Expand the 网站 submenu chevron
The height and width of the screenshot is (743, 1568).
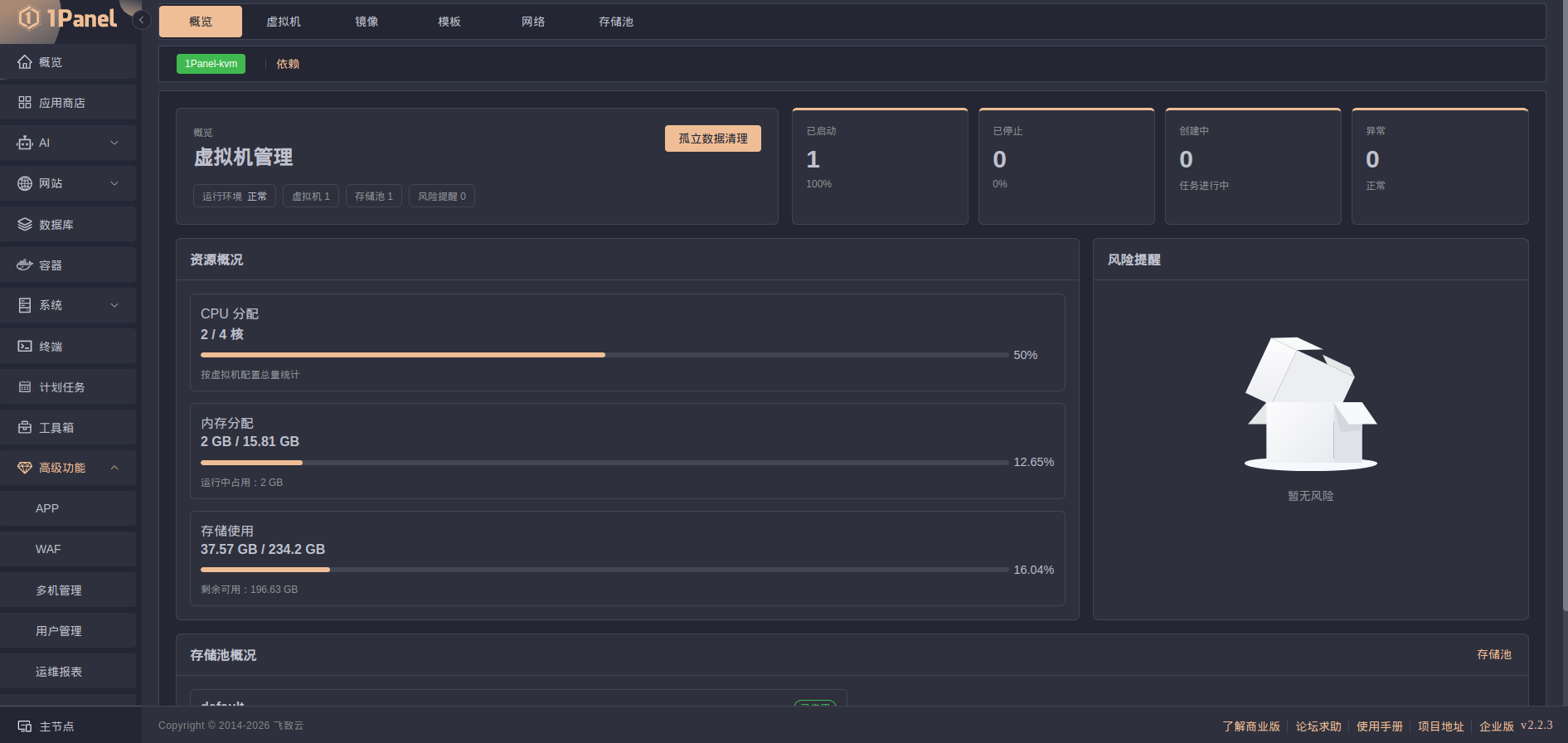coord(114,183)
